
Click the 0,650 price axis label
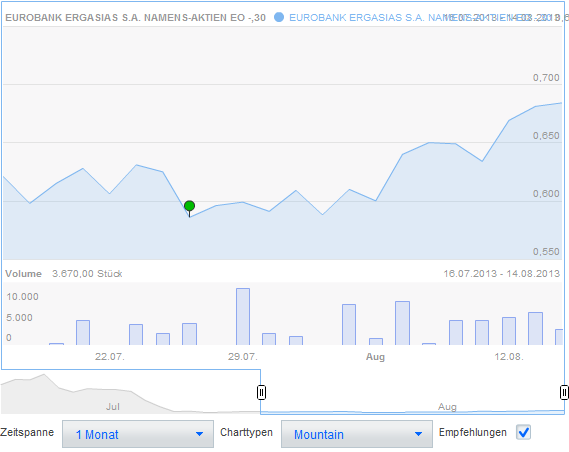(546, 135)
